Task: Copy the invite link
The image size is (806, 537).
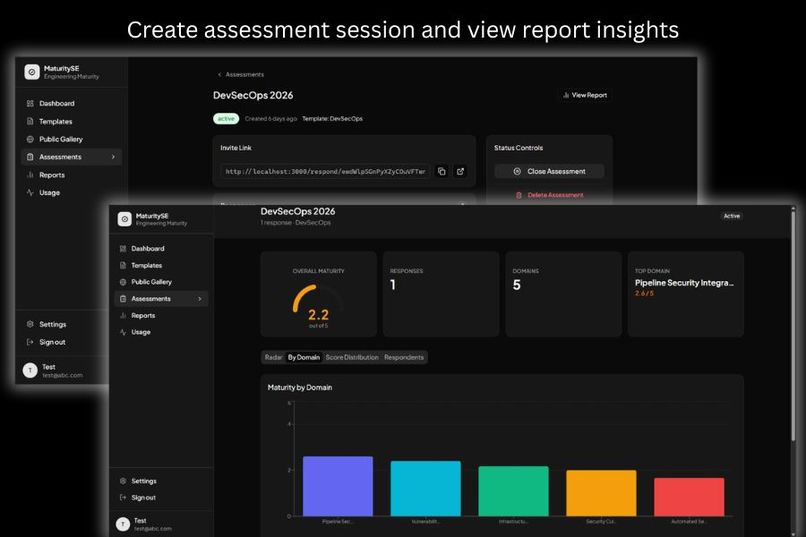Action: [442, 171]
